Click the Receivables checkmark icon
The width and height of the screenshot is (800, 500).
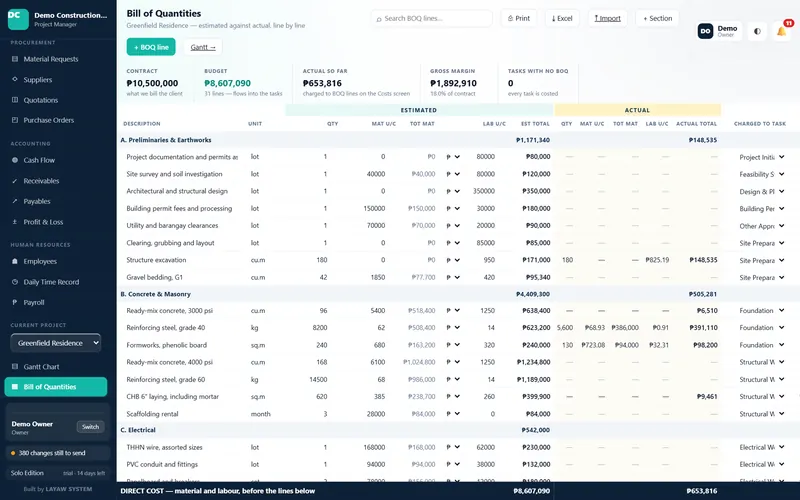[15, 181]
